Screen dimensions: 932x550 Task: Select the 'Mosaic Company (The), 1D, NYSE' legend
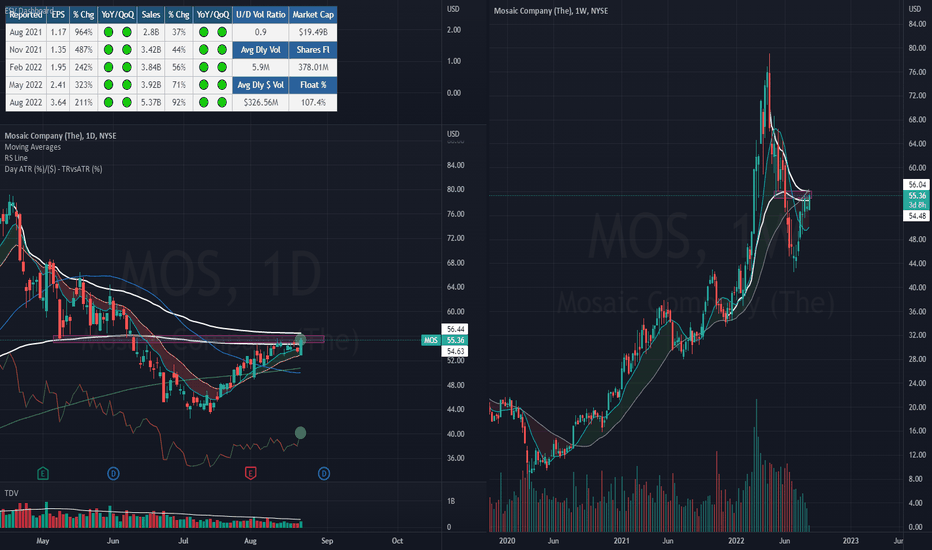pyautogui.click(x=61, y=136)
